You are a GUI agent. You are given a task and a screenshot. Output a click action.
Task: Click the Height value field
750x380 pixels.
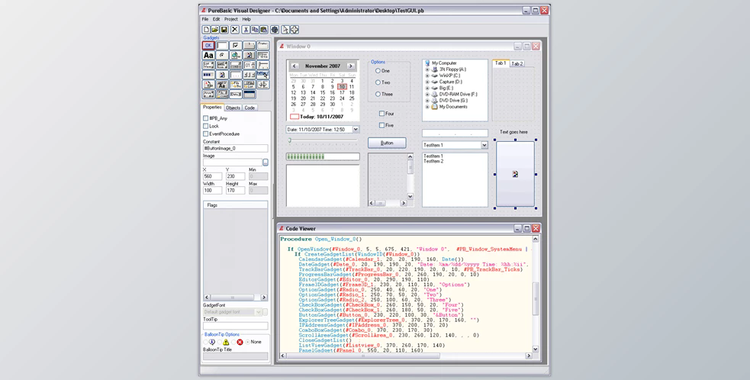pyautogui.click(x=235, y=190)
